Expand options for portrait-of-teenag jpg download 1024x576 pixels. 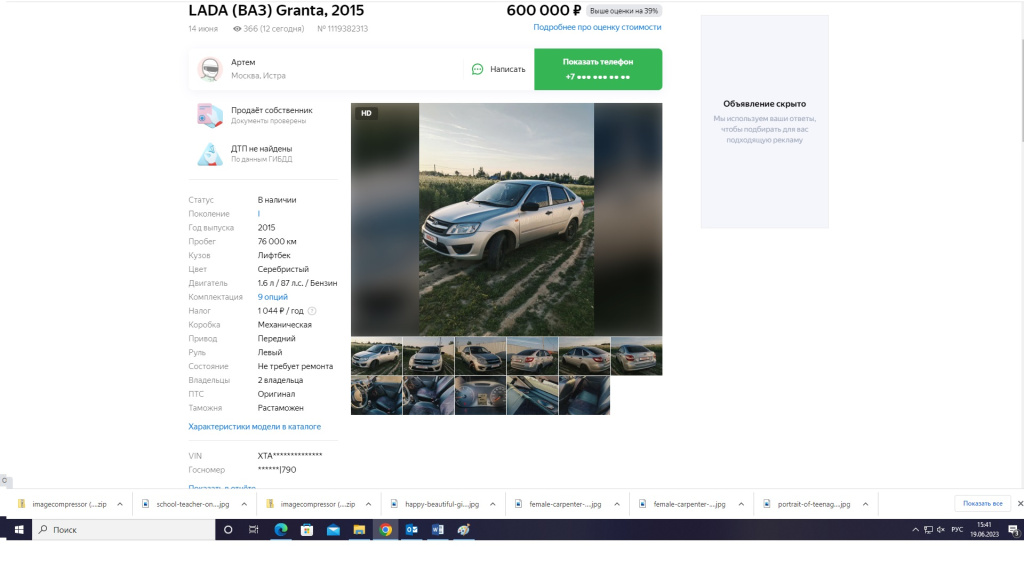[865, 504]
